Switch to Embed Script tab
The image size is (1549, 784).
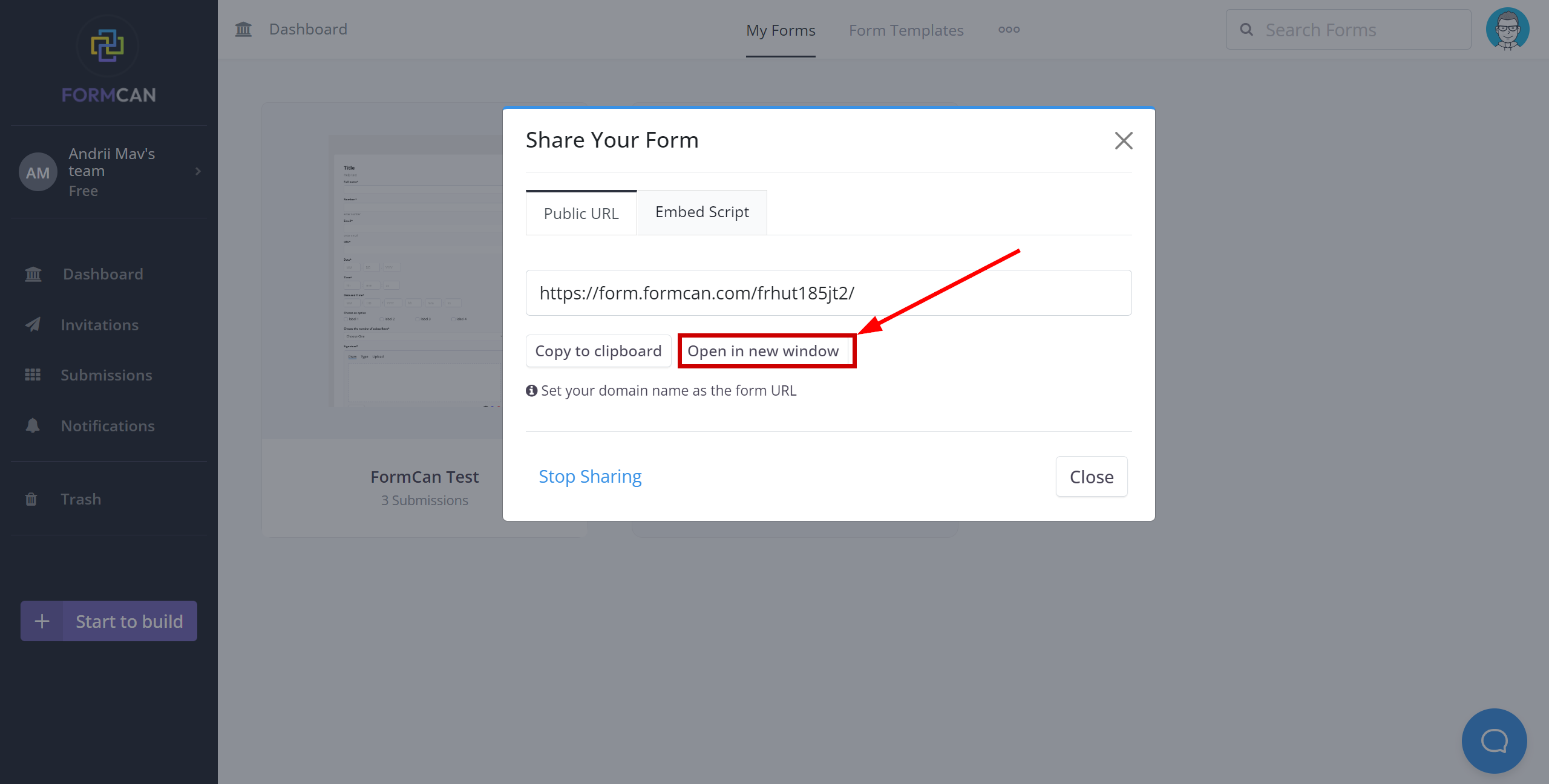[702, 212]
